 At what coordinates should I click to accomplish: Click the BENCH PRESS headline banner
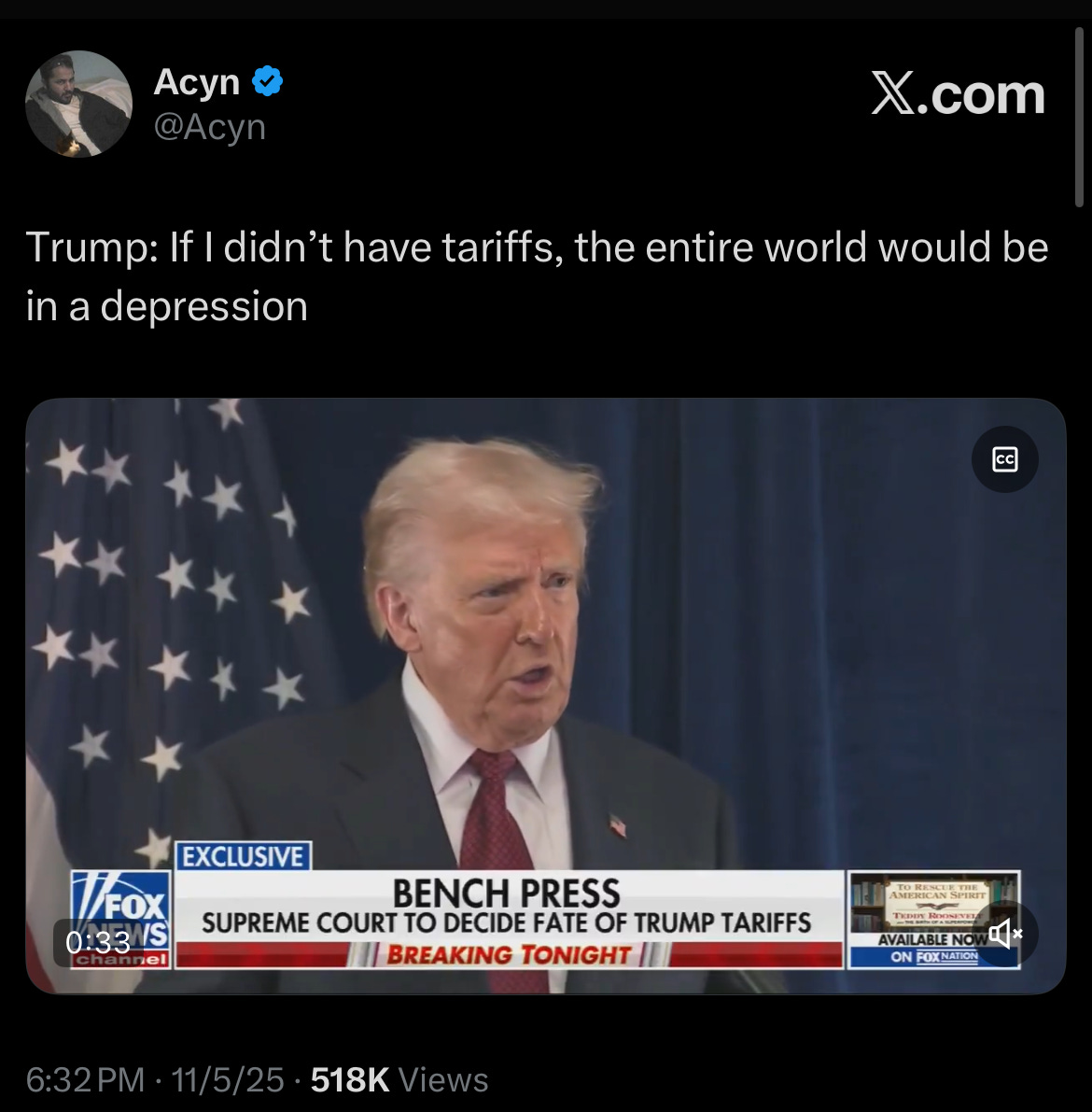coord(506,893)
